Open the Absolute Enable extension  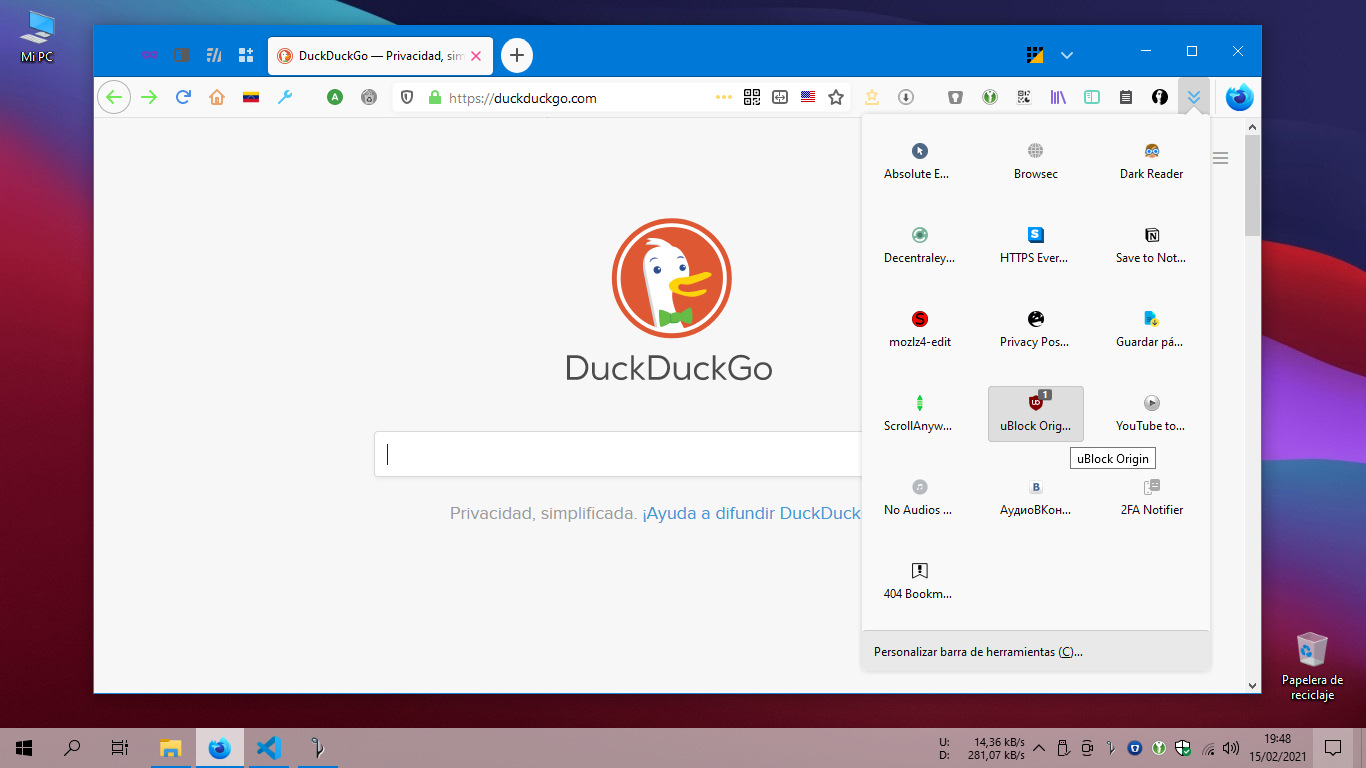[920, 161]
